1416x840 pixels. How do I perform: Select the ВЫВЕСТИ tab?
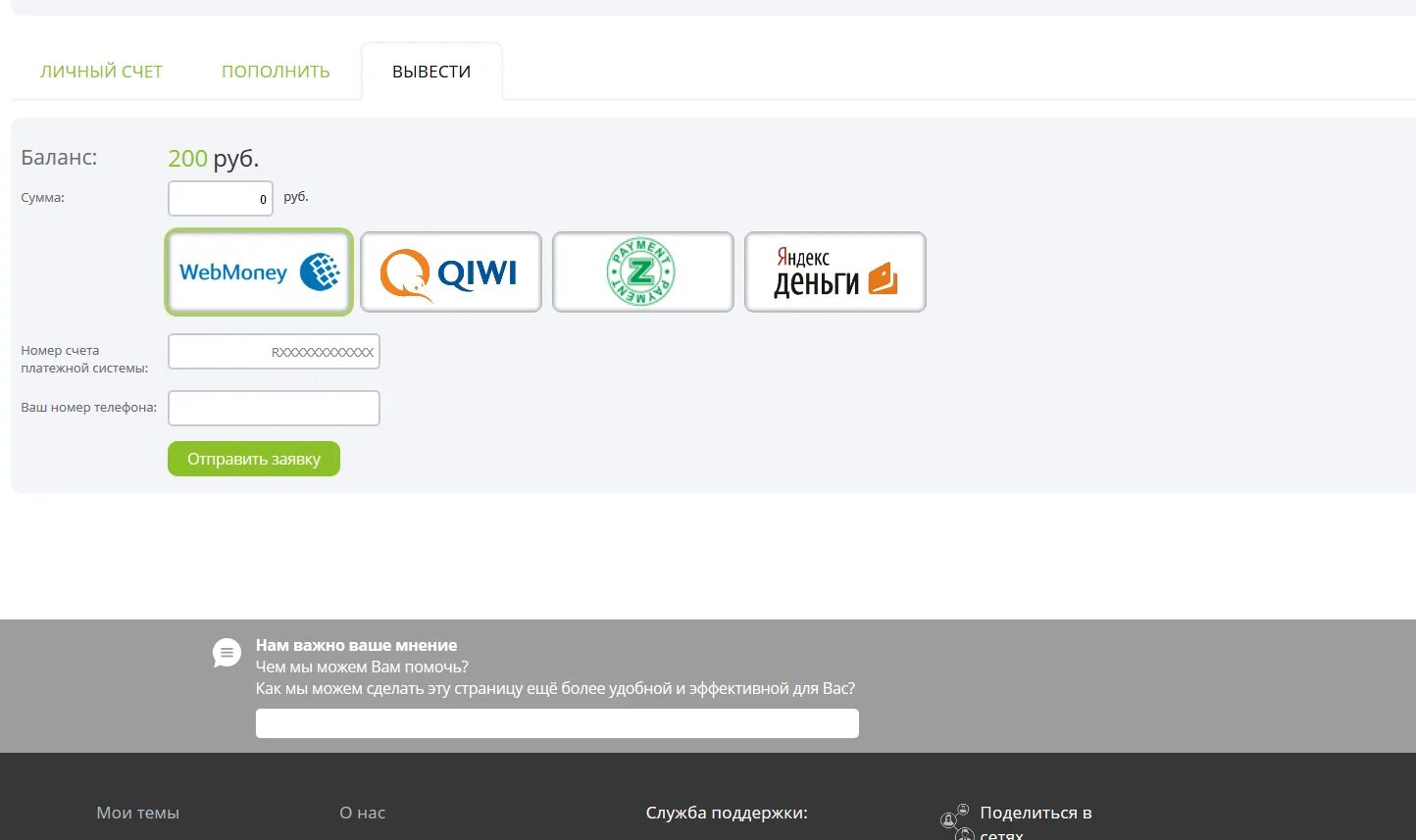pyautogui.click(x=431, y=72)
